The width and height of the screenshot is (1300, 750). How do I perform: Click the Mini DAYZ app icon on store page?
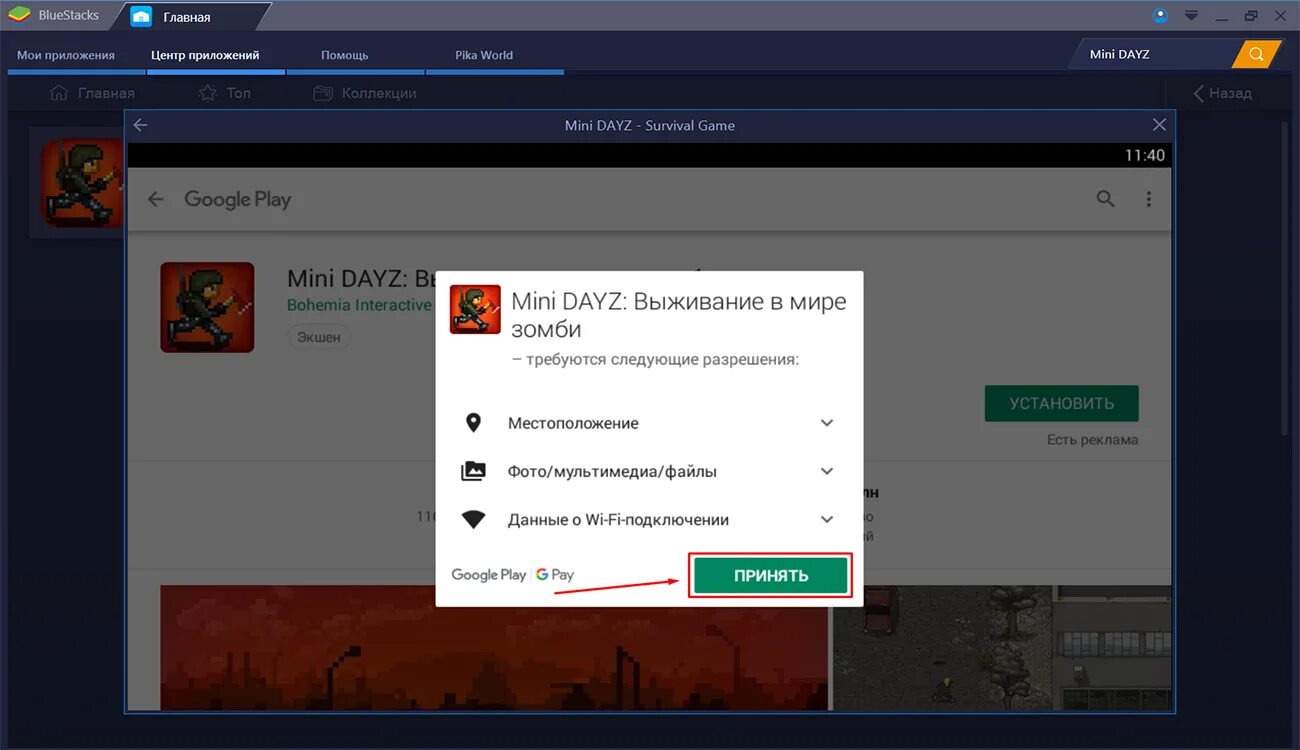pos(207,307)
